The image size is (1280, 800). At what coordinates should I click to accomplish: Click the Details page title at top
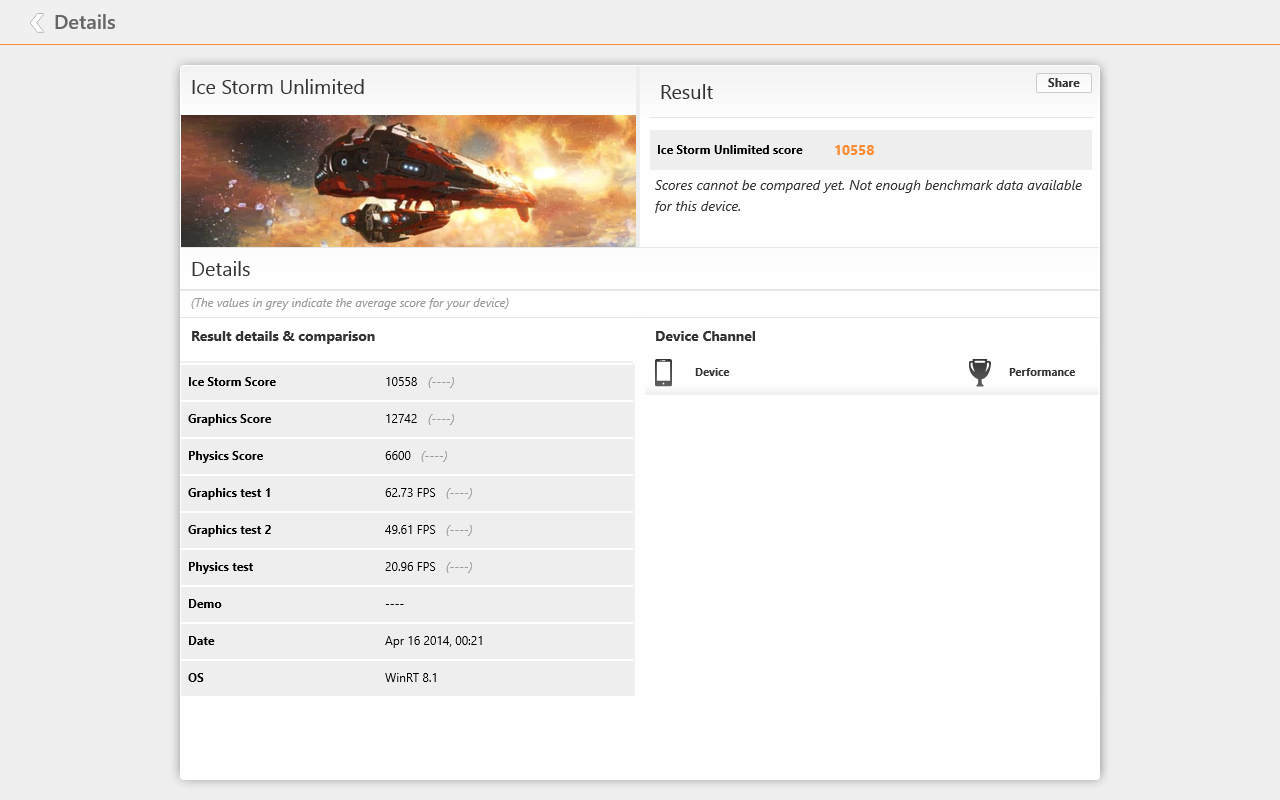pos(85,22)
